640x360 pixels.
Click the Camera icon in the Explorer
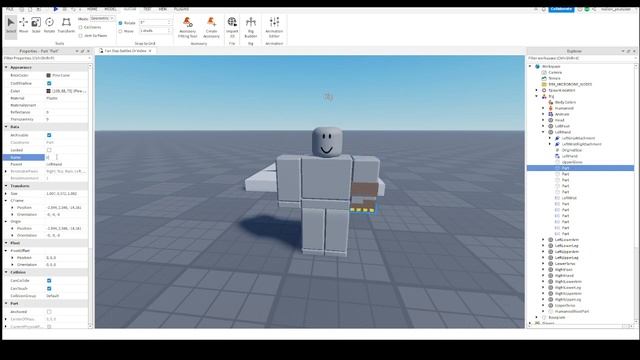pyautogui.click(x=544, y=72)
